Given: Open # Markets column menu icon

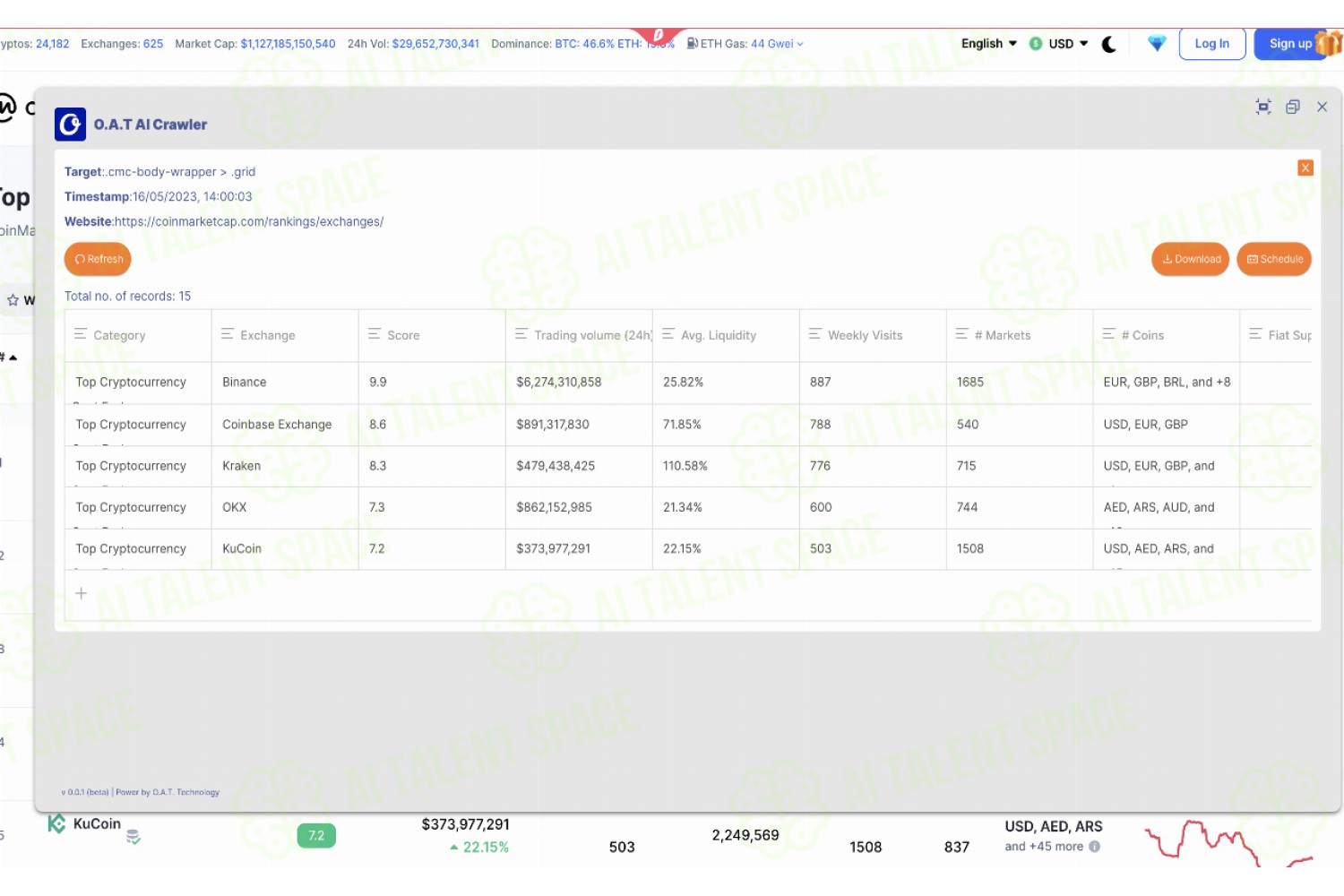Looking at the screenshot, I should coord(962,334).
